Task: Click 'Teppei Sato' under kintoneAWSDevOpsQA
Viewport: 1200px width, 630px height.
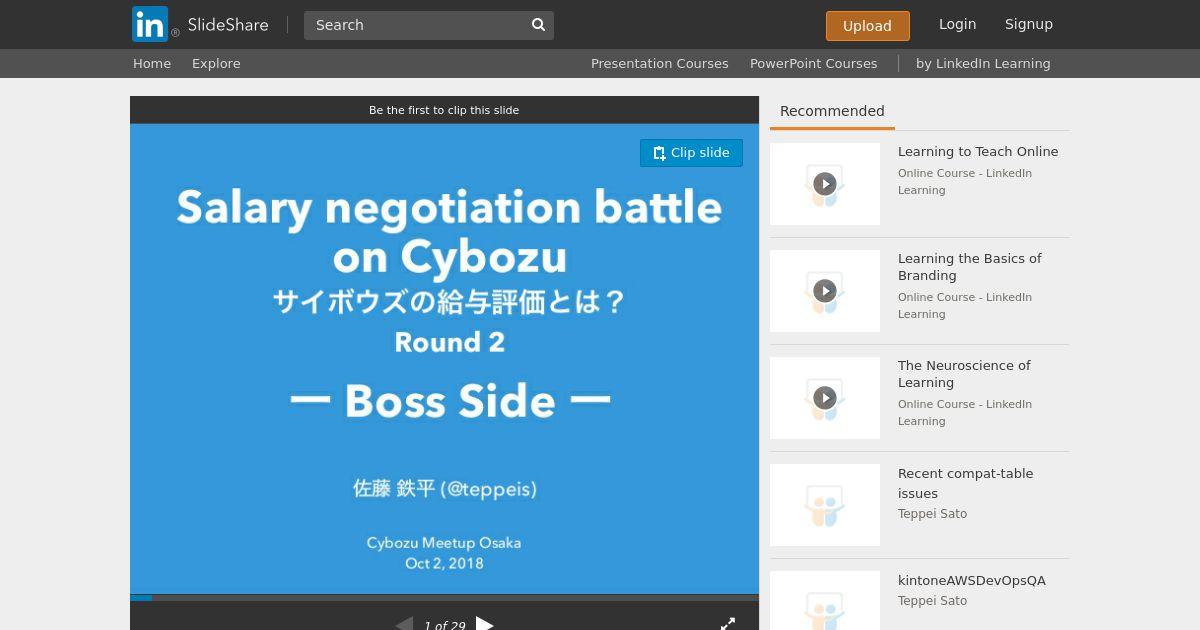Action: coord(932,601)
